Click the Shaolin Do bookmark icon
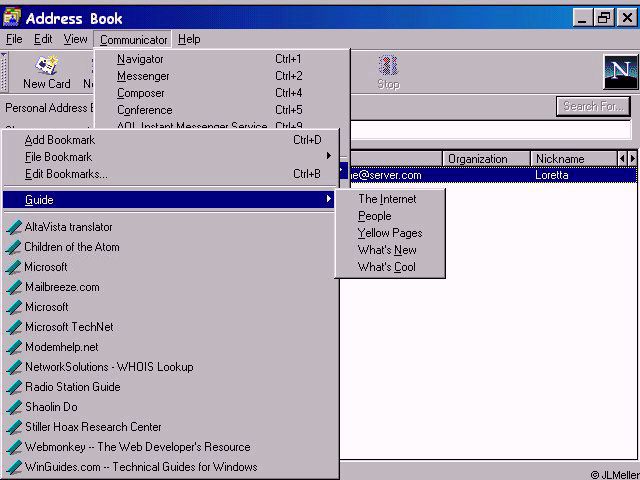Screen dimensions: 640x480 click(14, 407)
